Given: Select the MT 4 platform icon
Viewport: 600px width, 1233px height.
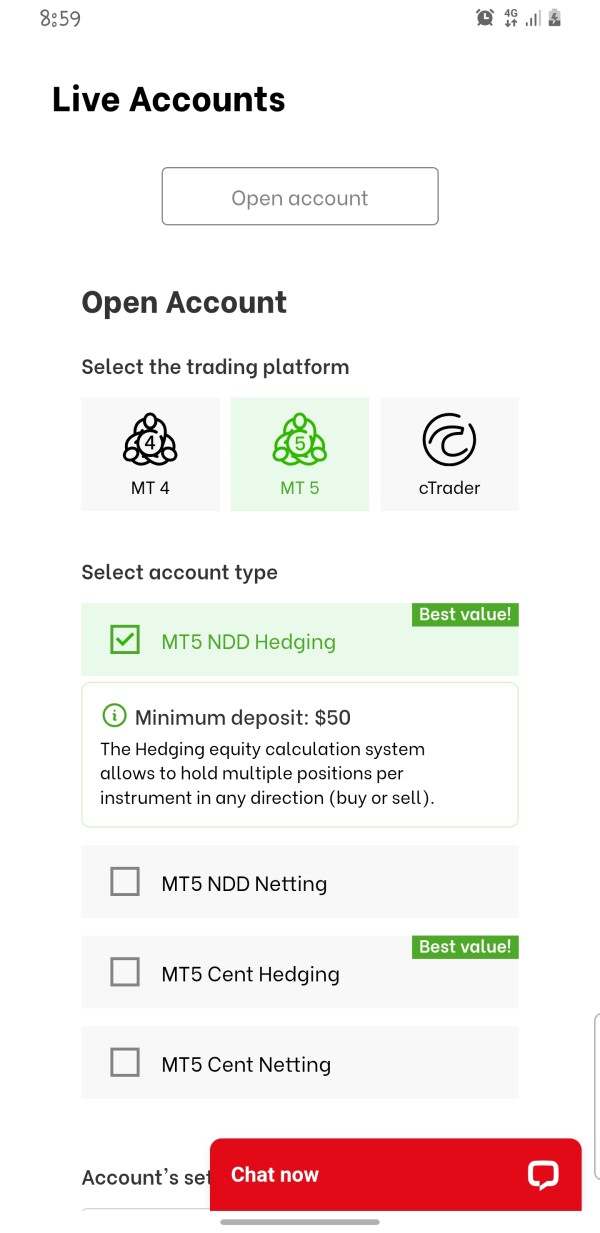Looking at the screenshot, I should tap(150, 440).
